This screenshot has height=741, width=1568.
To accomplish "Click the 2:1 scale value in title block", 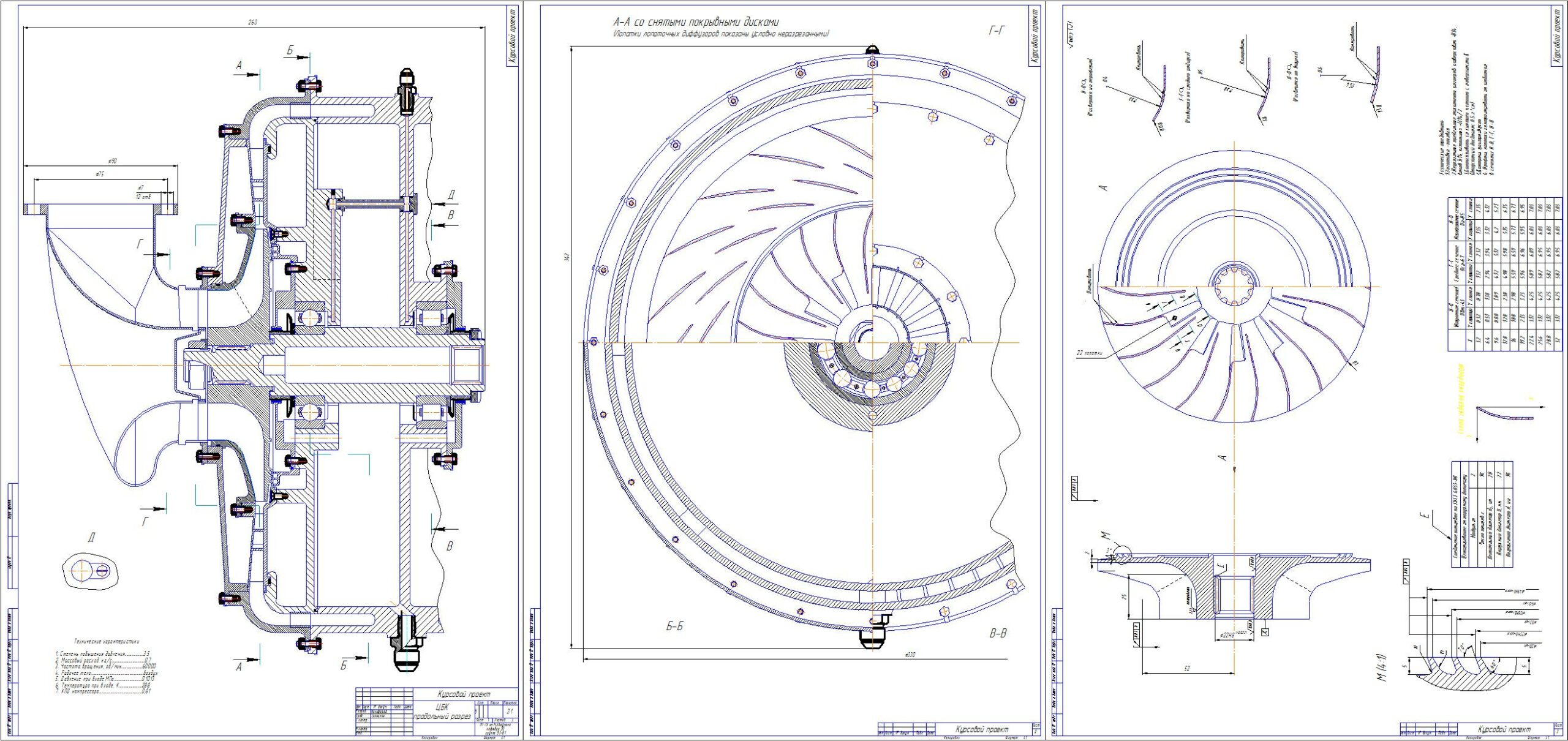I will click(x=510, y=711).
